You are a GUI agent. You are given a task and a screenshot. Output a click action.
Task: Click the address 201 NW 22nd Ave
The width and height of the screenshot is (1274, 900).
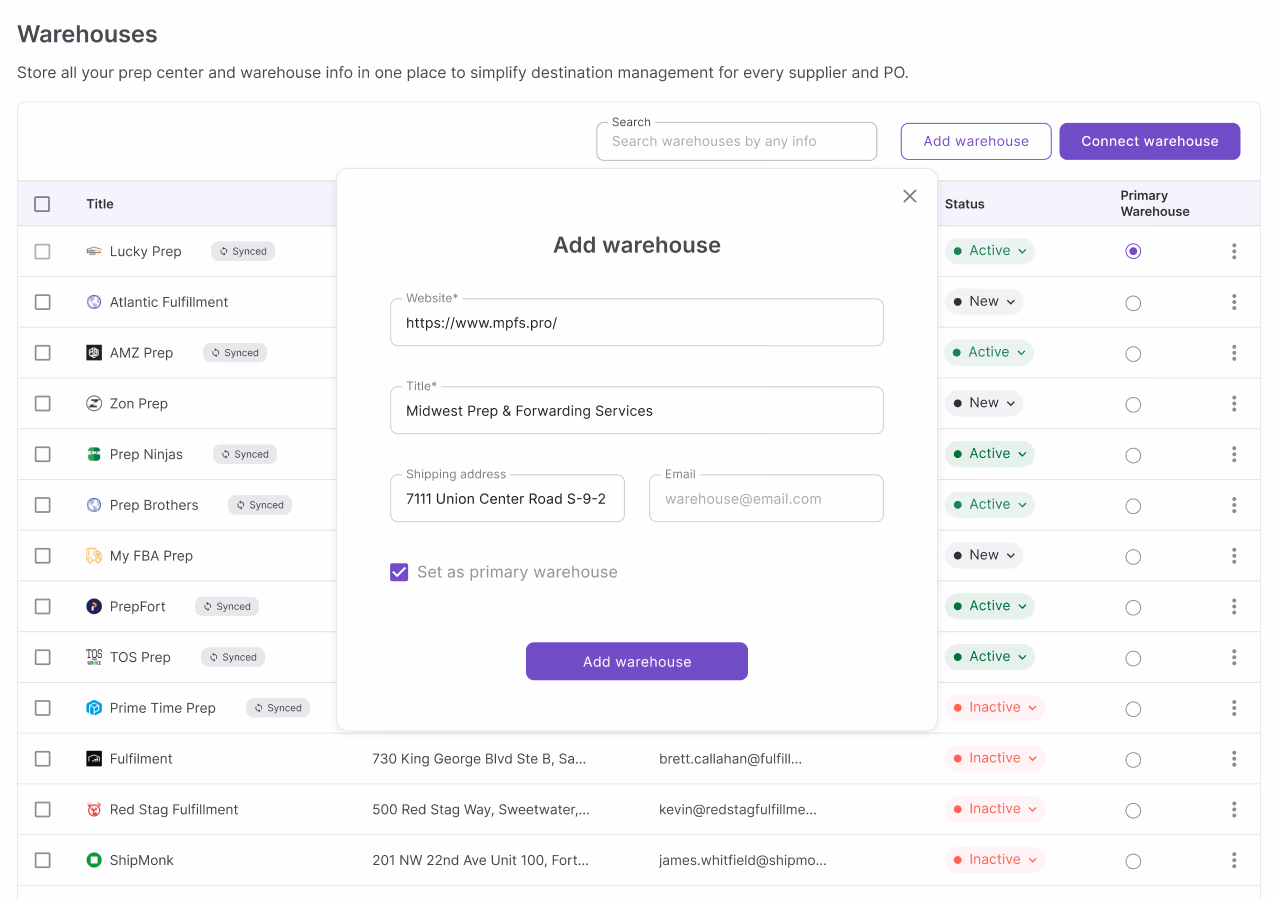pyautogui.click(x=480, y=860)
